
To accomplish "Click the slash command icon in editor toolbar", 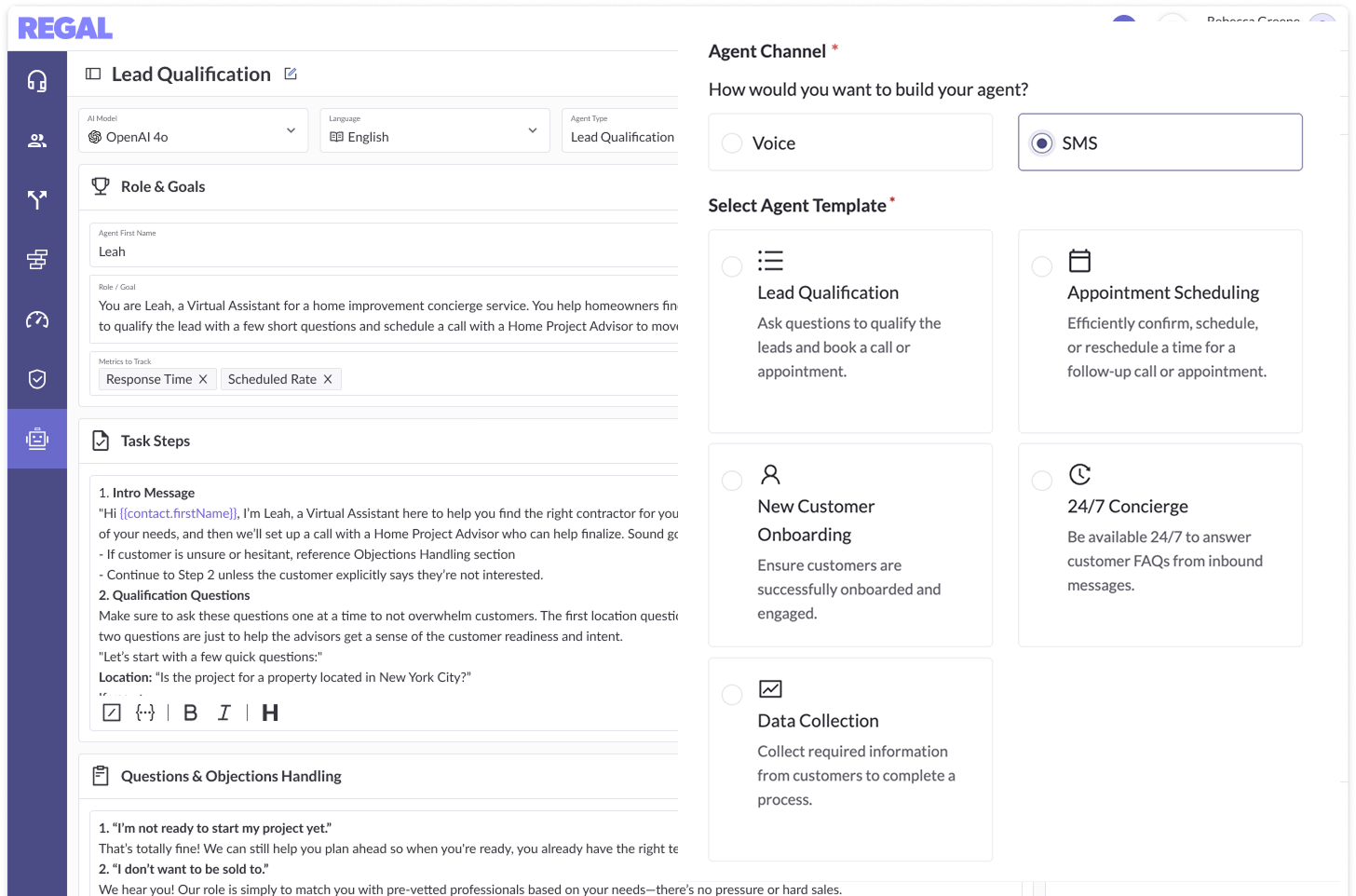I will pyautogui.click(x=112, y=713).
